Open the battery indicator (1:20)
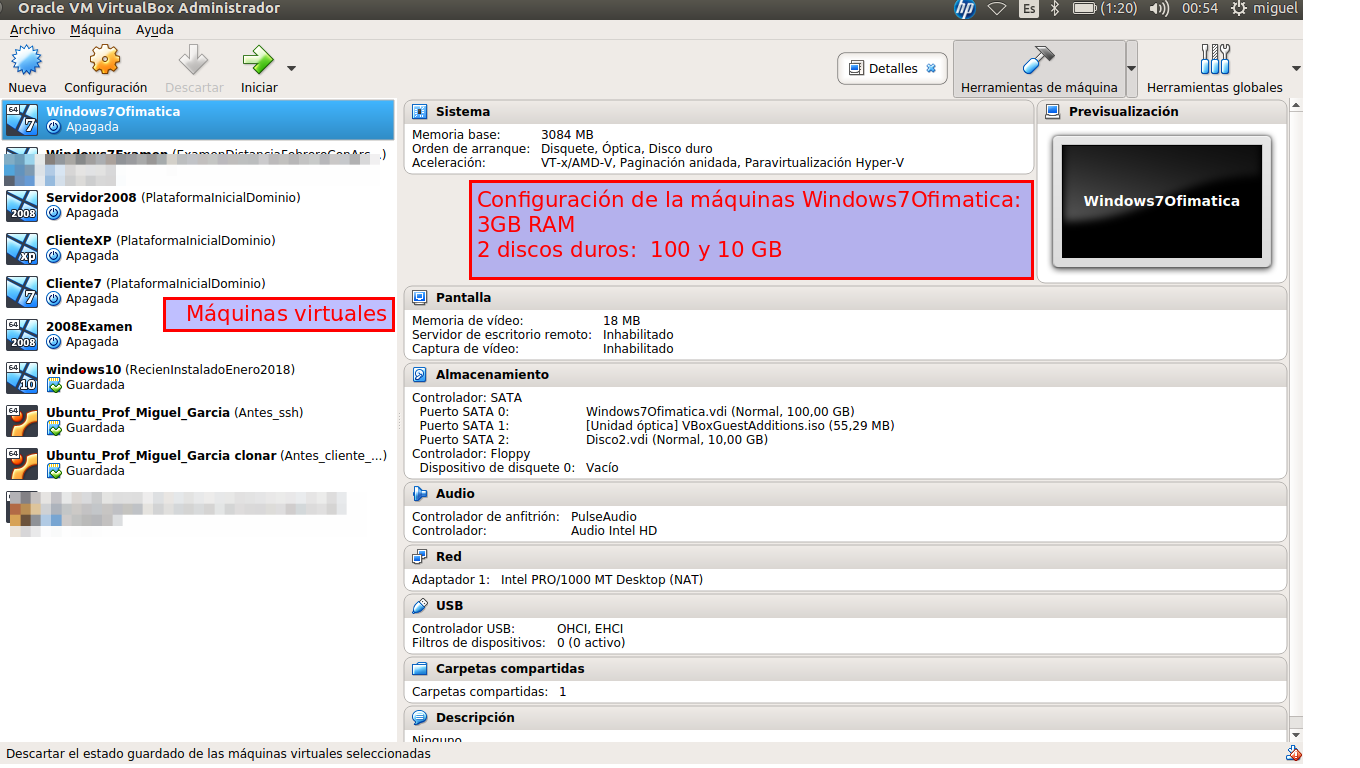This screenshot has height=768, width=1360. point(1103,9)
